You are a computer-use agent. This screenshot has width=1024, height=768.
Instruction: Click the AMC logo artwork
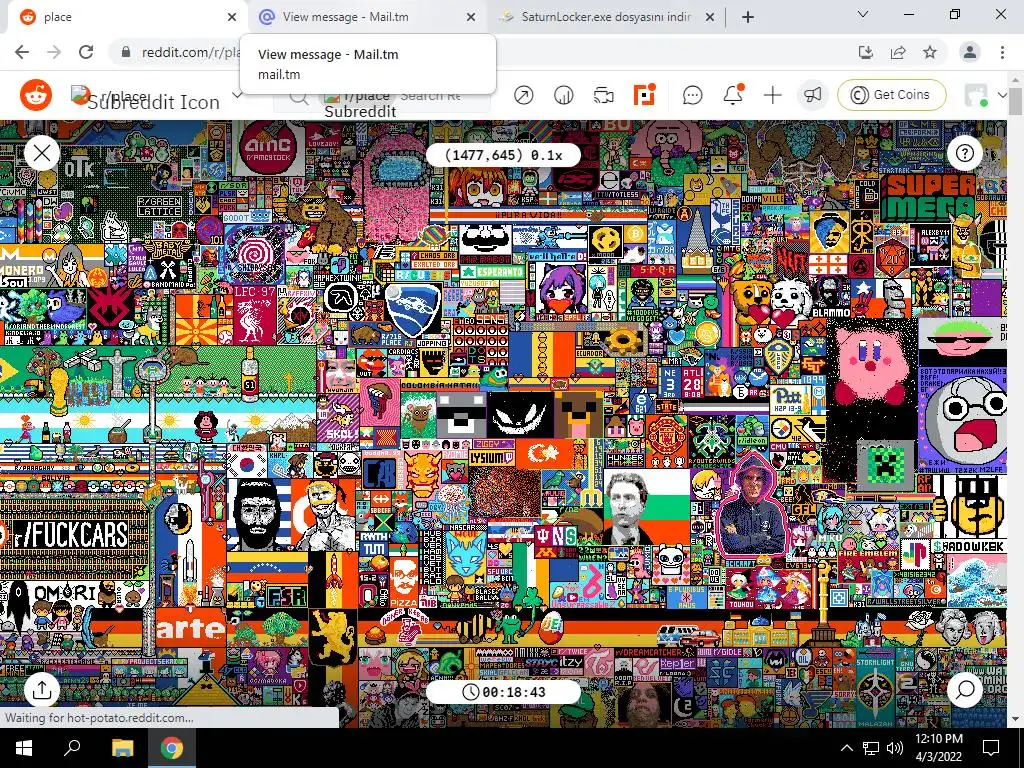tap(268, 147)
